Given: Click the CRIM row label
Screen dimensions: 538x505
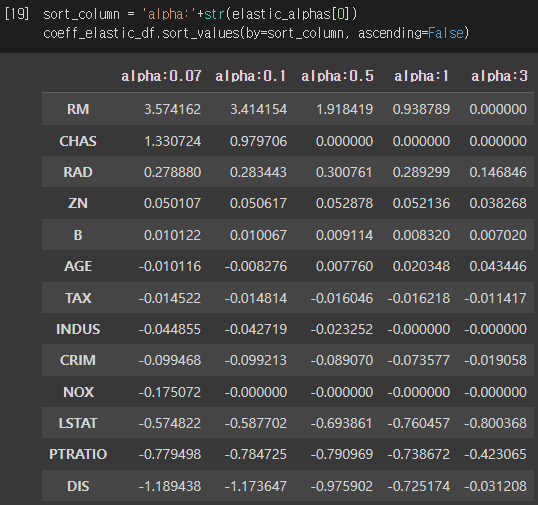Looking at the screenshot, I should tap(78, 360).
